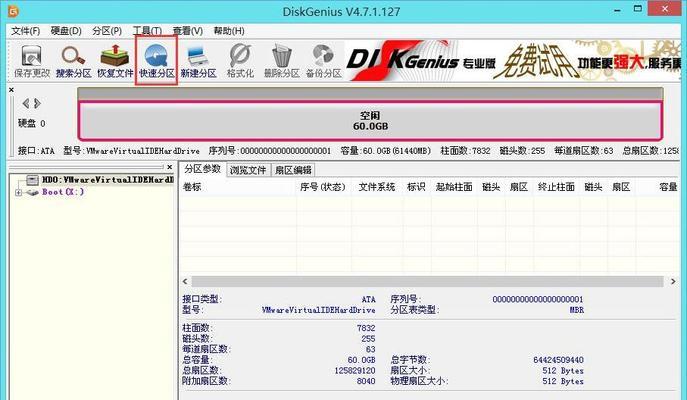Image resolution: width=687 pixels, height=400 pixels.
Task: Go to next disk with right arrow
Action: [38, 103]
